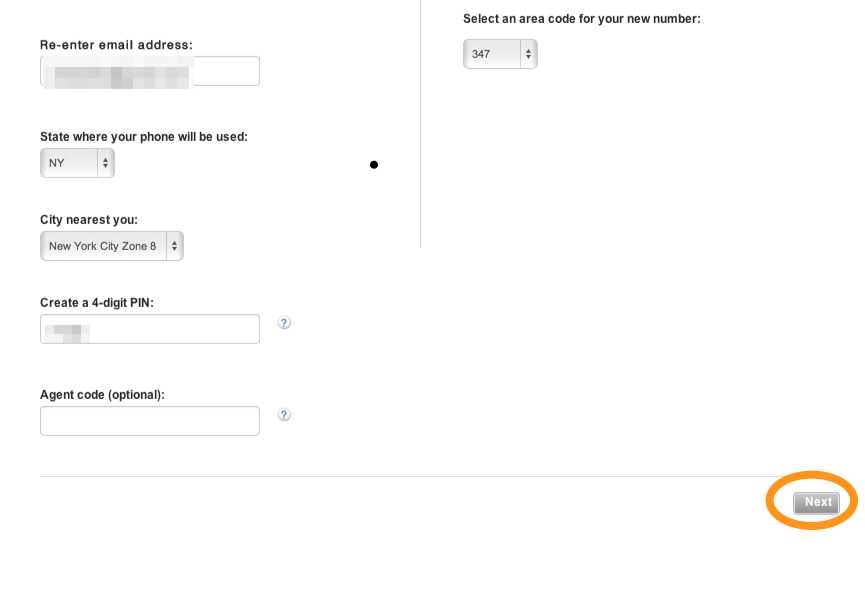Expand the City nearest you dropdown

pos(112,246)
